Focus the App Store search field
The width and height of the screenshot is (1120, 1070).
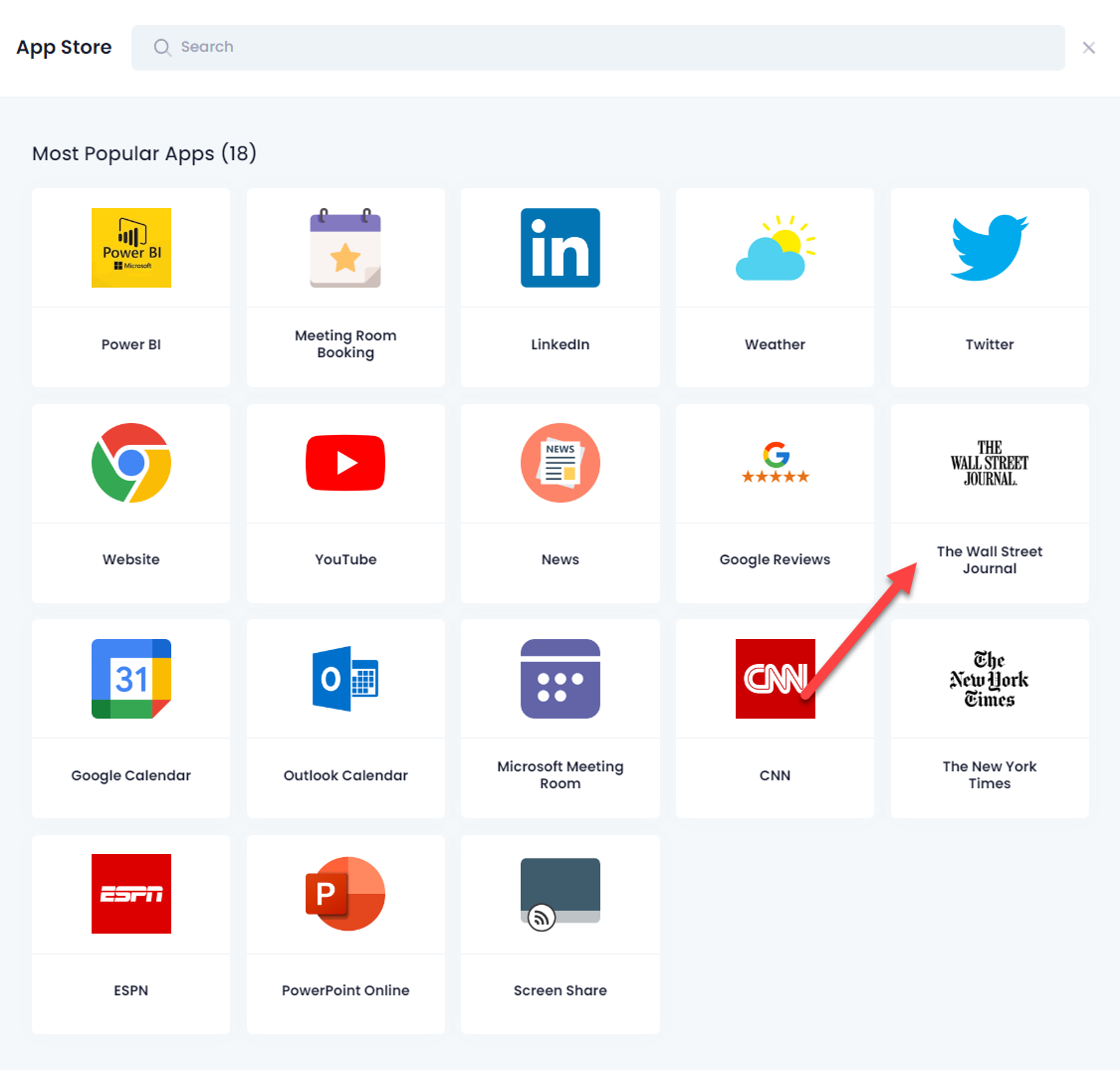(x=598, y=47)
